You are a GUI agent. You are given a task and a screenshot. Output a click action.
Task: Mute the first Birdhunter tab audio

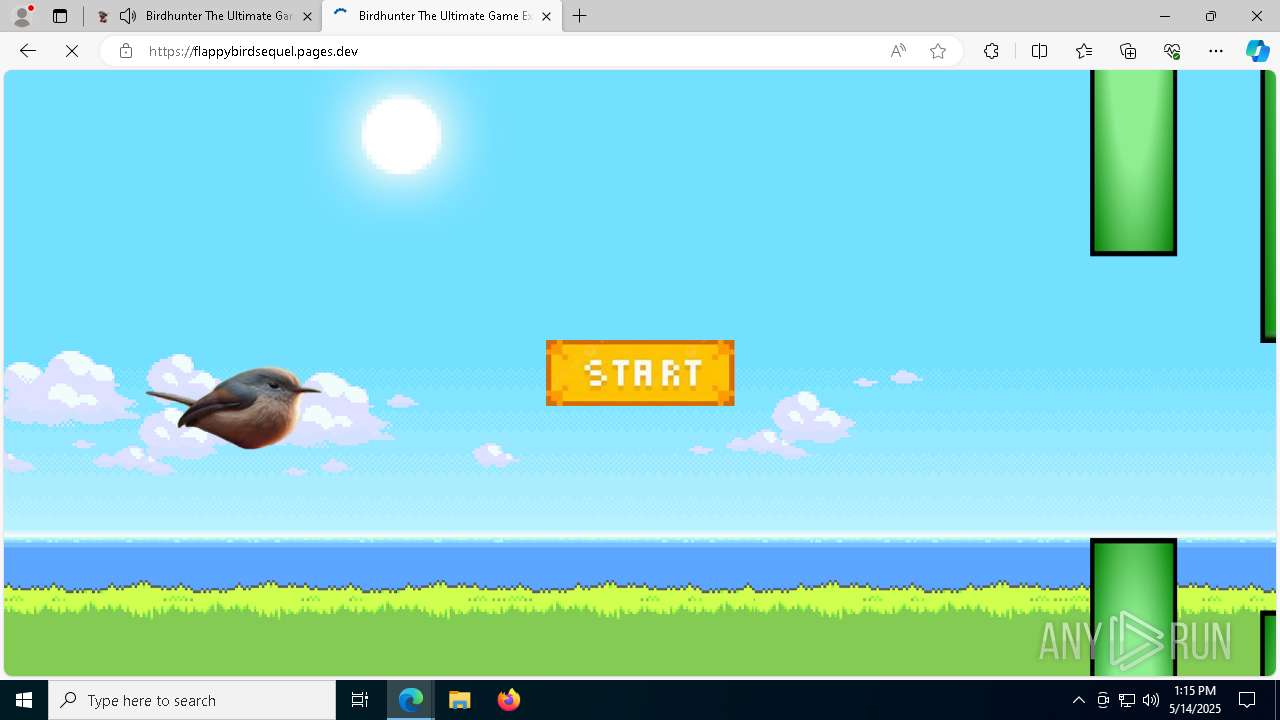[128, 16]
